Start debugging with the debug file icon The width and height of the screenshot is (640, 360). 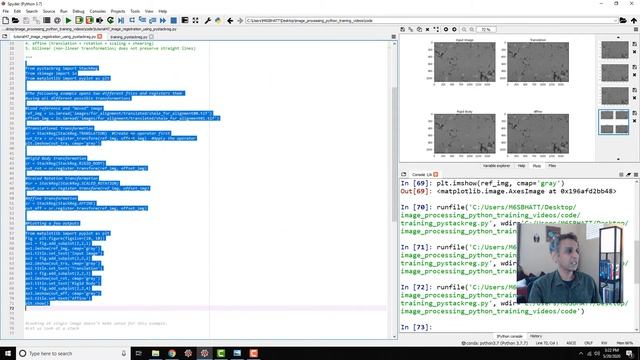coord(121,20)
